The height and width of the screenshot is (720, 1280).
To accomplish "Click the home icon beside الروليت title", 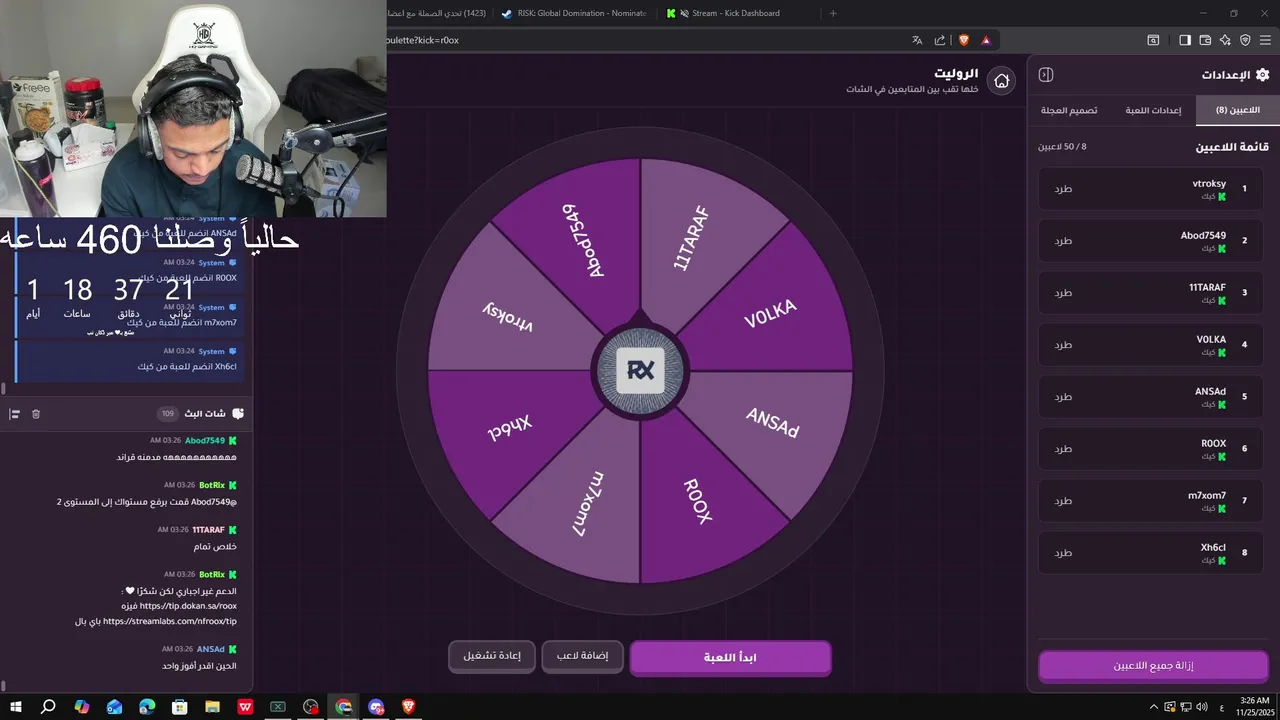I will 1001,81.
